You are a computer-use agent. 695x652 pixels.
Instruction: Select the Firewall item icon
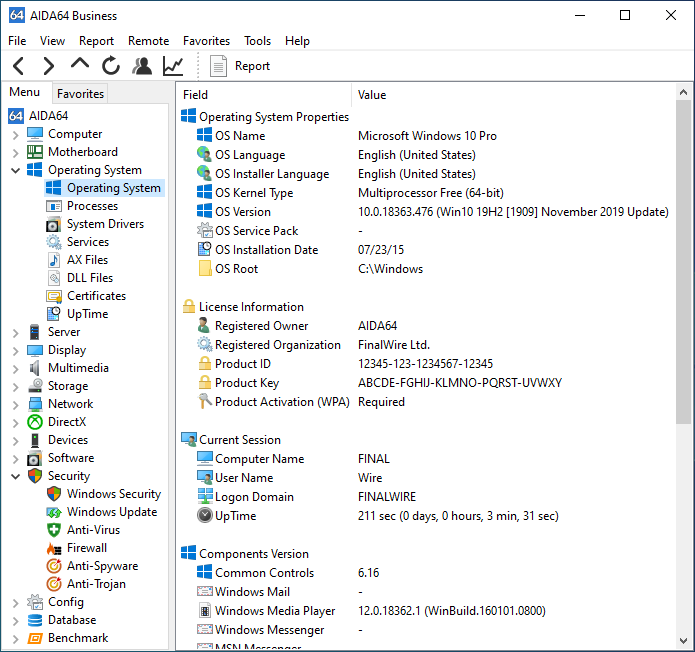pos(54,548)
